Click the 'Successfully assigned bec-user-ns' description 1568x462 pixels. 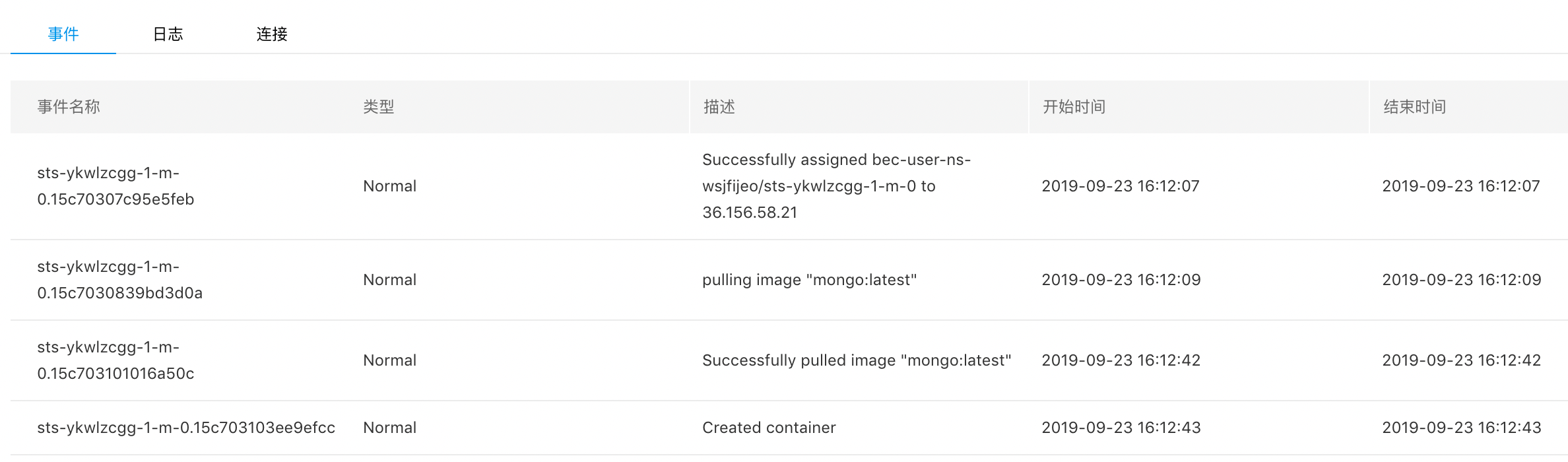coord(836,186)
